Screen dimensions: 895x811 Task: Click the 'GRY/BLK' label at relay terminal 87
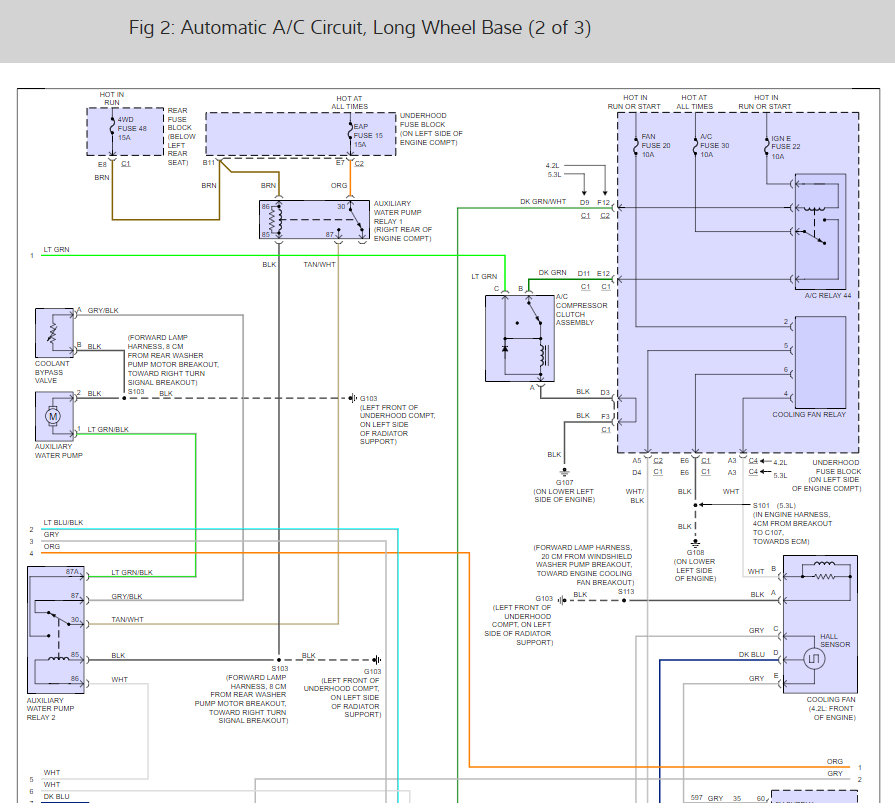[x=127, y=596]
